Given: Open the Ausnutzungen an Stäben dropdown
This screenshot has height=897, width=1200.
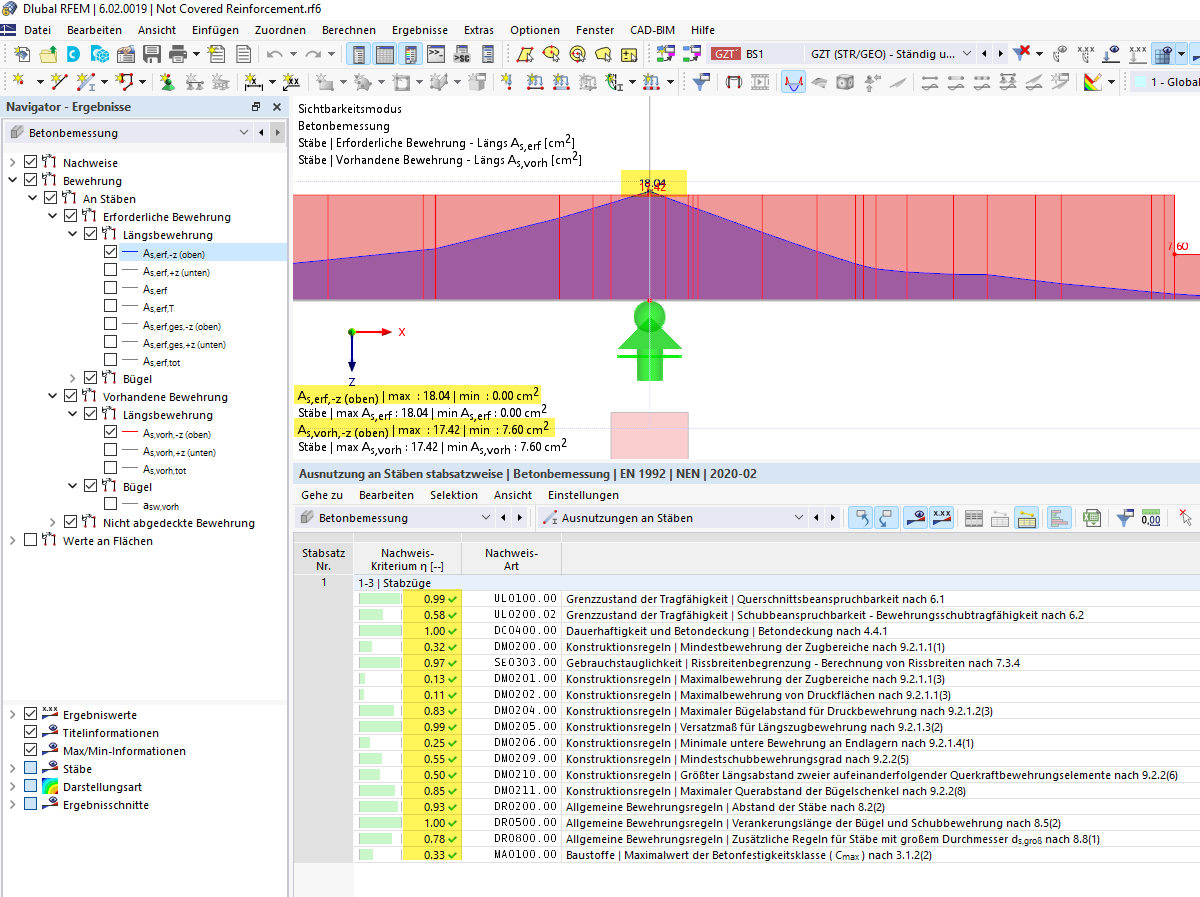Looking at the screenshot, I should pos(798,518).
